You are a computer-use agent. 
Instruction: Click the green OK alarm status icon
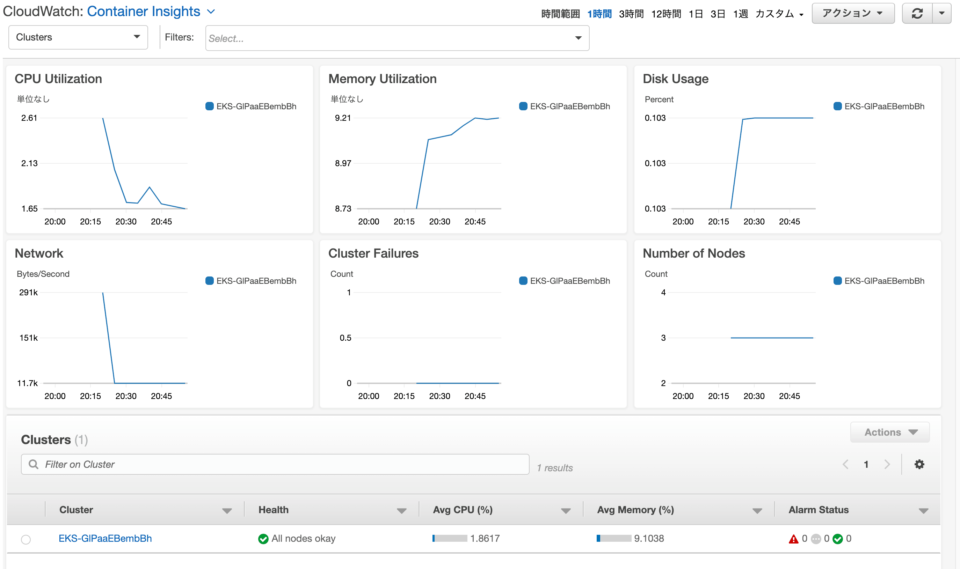(838, 539)
